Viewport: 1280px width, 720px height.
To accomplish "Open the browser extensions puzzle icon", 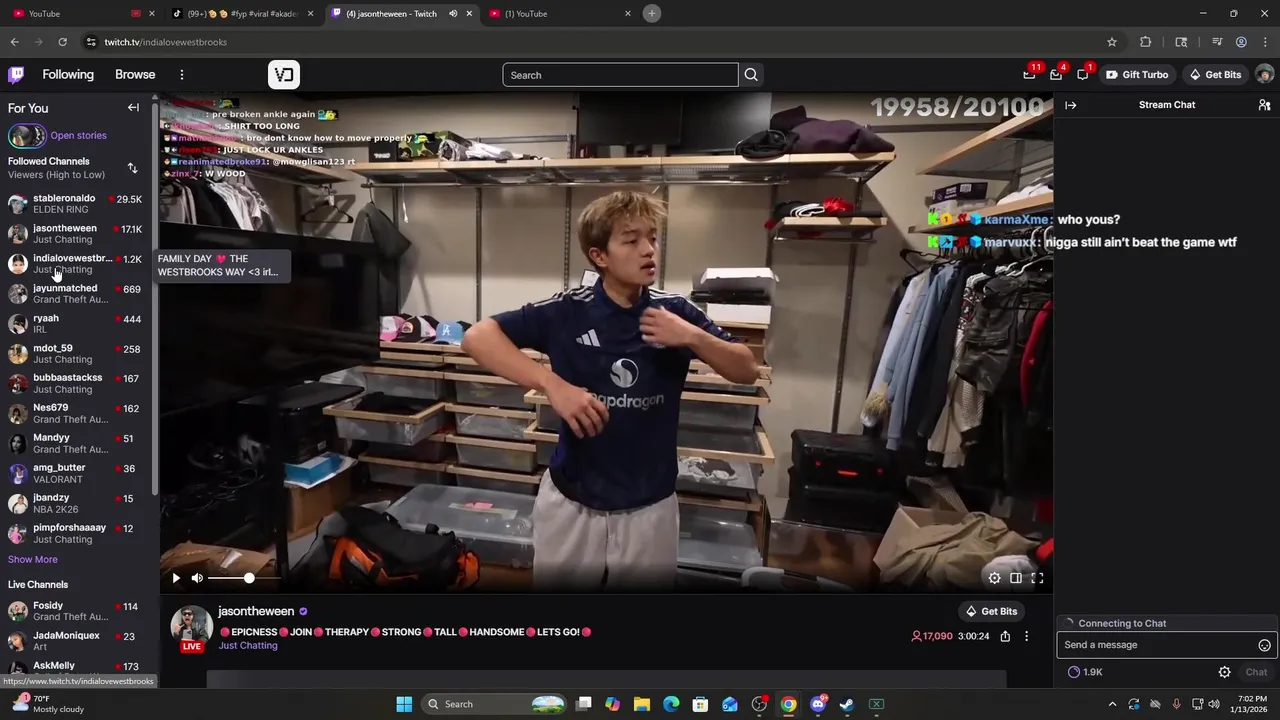I will 1145,42.
